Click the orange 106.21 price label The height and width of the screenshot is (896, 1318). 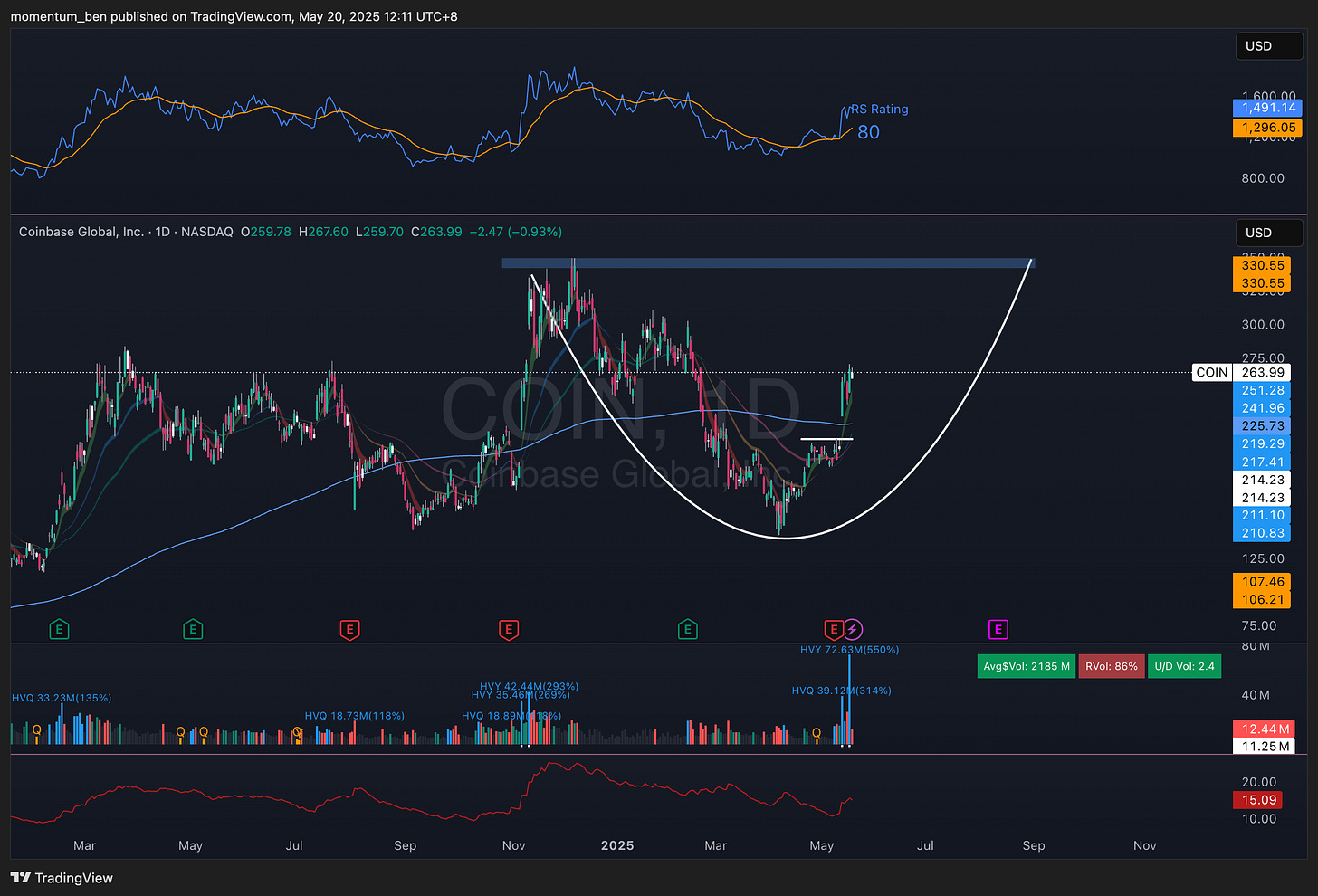pyautogui.click(x=1262, y=599)
